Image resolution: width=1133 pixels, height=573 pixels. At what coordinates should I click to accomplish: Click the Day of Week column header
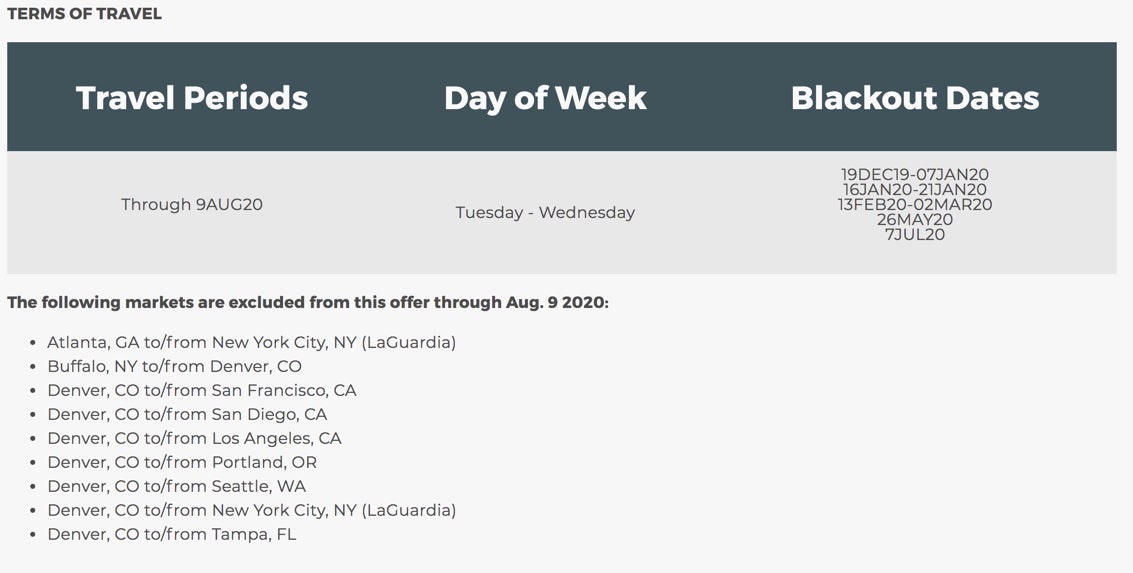pyautogui.click(x=545, y=97)
